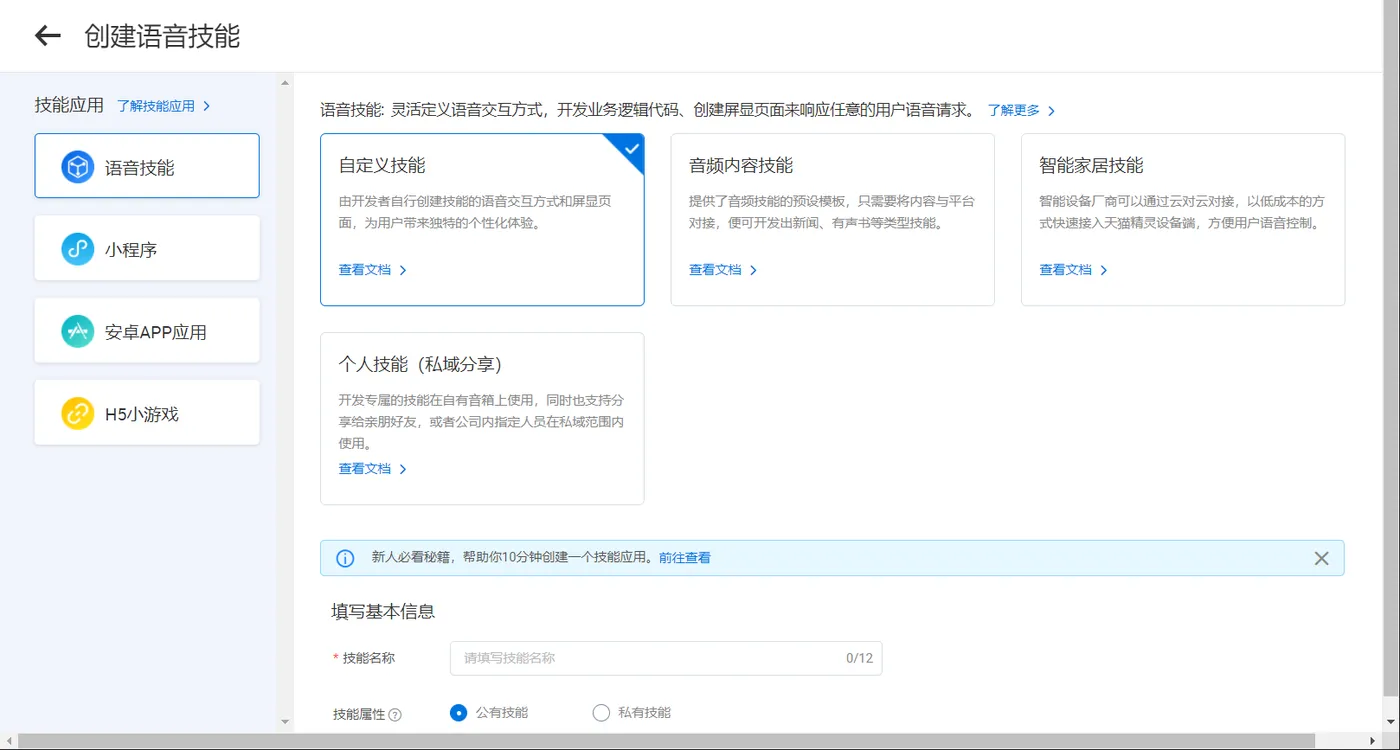Screen dimensions: 1400x750
Task: Open the 小程序 sidebar tab
Action: (147, 248)
